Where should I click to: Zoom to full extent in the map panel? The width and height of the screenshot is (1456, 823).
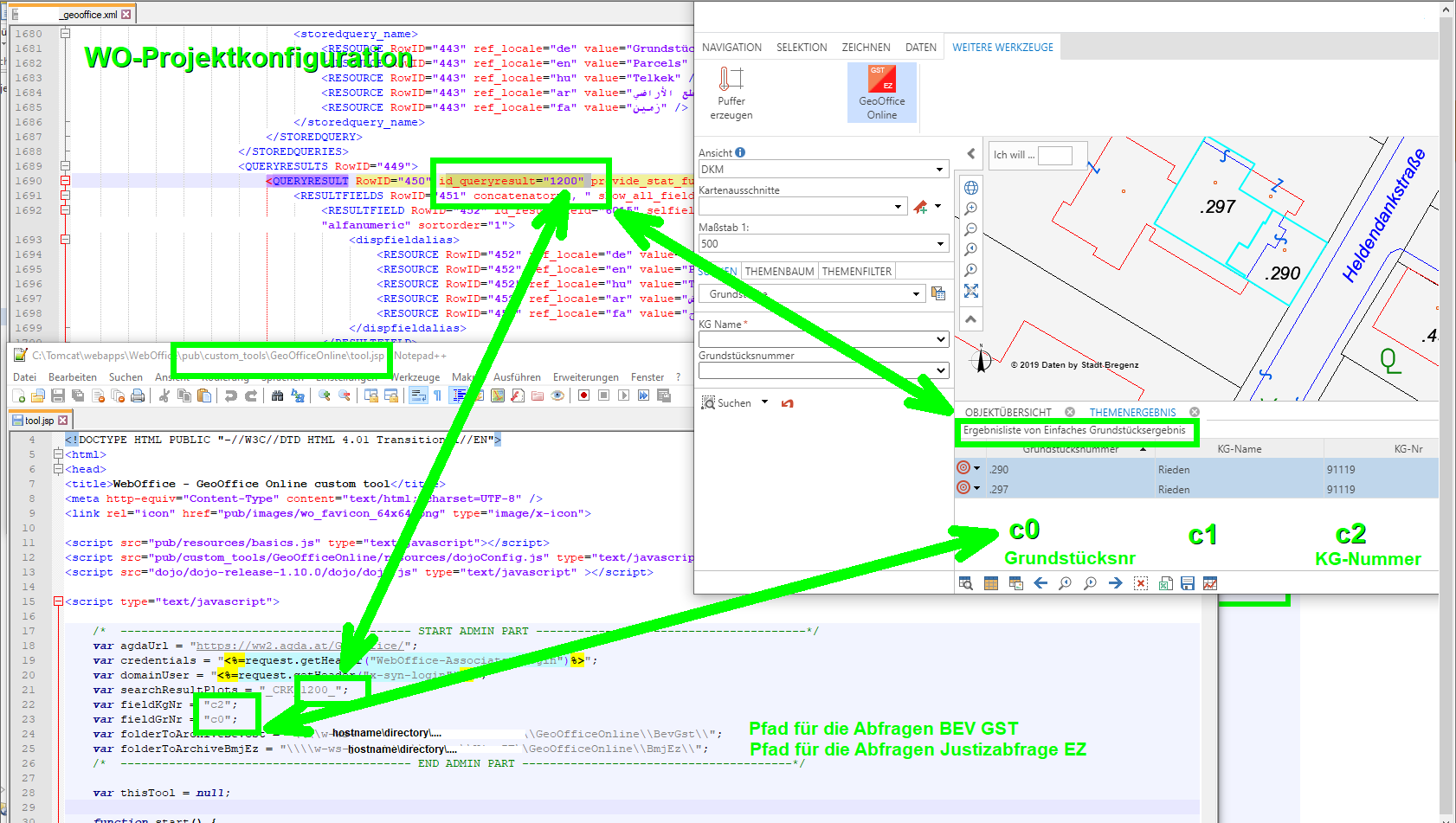[971, 289]
